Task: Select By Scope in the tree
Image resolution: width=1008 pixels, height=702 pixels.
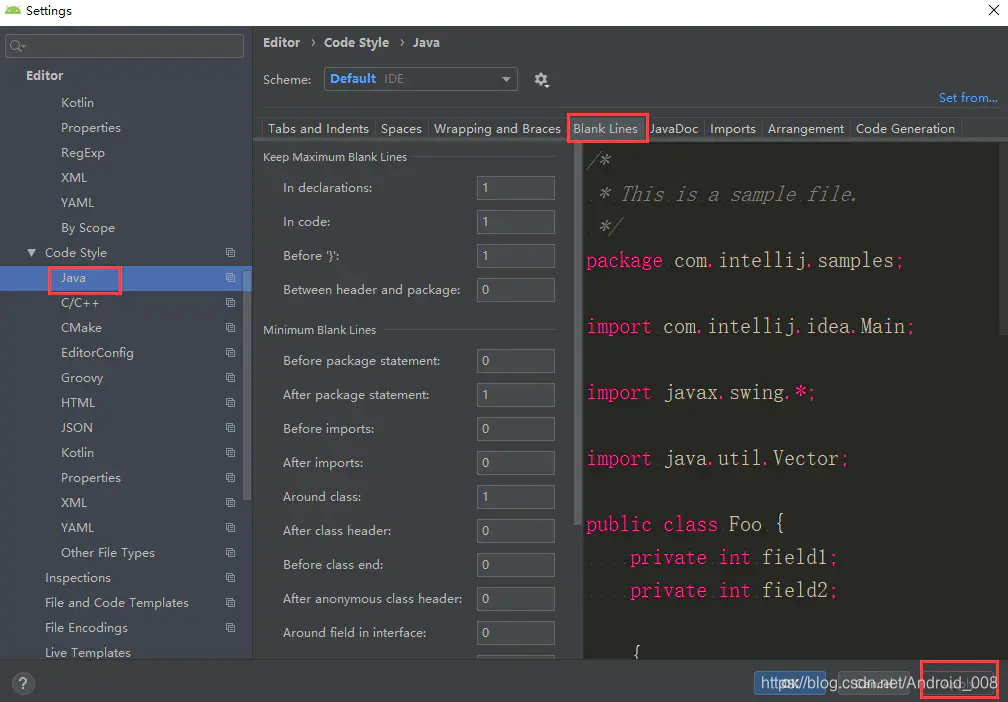Action: (x=87, y=228)
